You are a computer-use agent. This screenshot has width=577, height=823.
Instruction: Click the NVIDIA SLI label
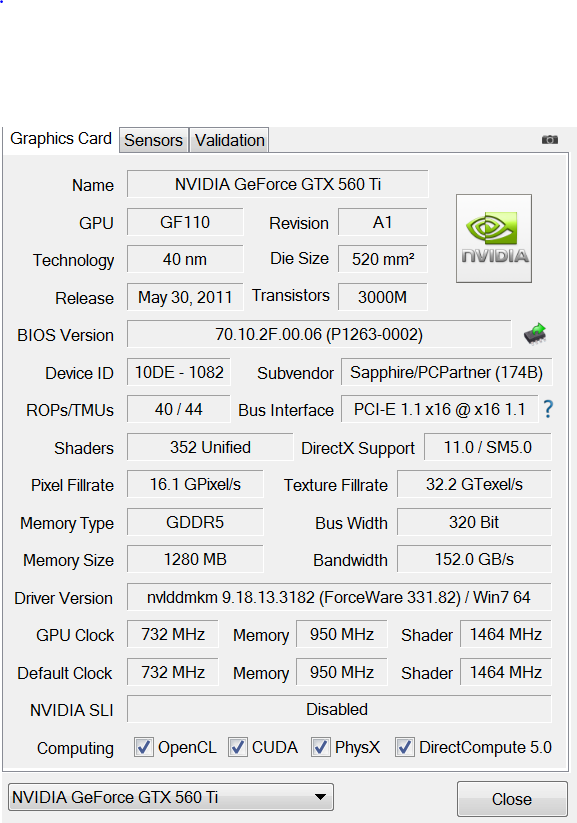pos(71,710)
